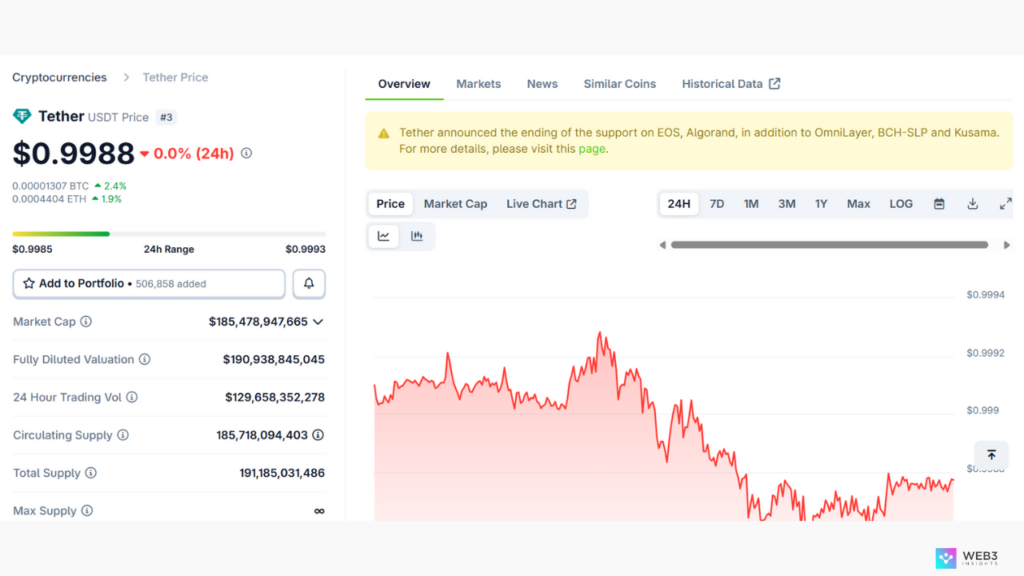1024x576 pixels.
Task: Expand chart to fullscreen
Action: 1005,204
